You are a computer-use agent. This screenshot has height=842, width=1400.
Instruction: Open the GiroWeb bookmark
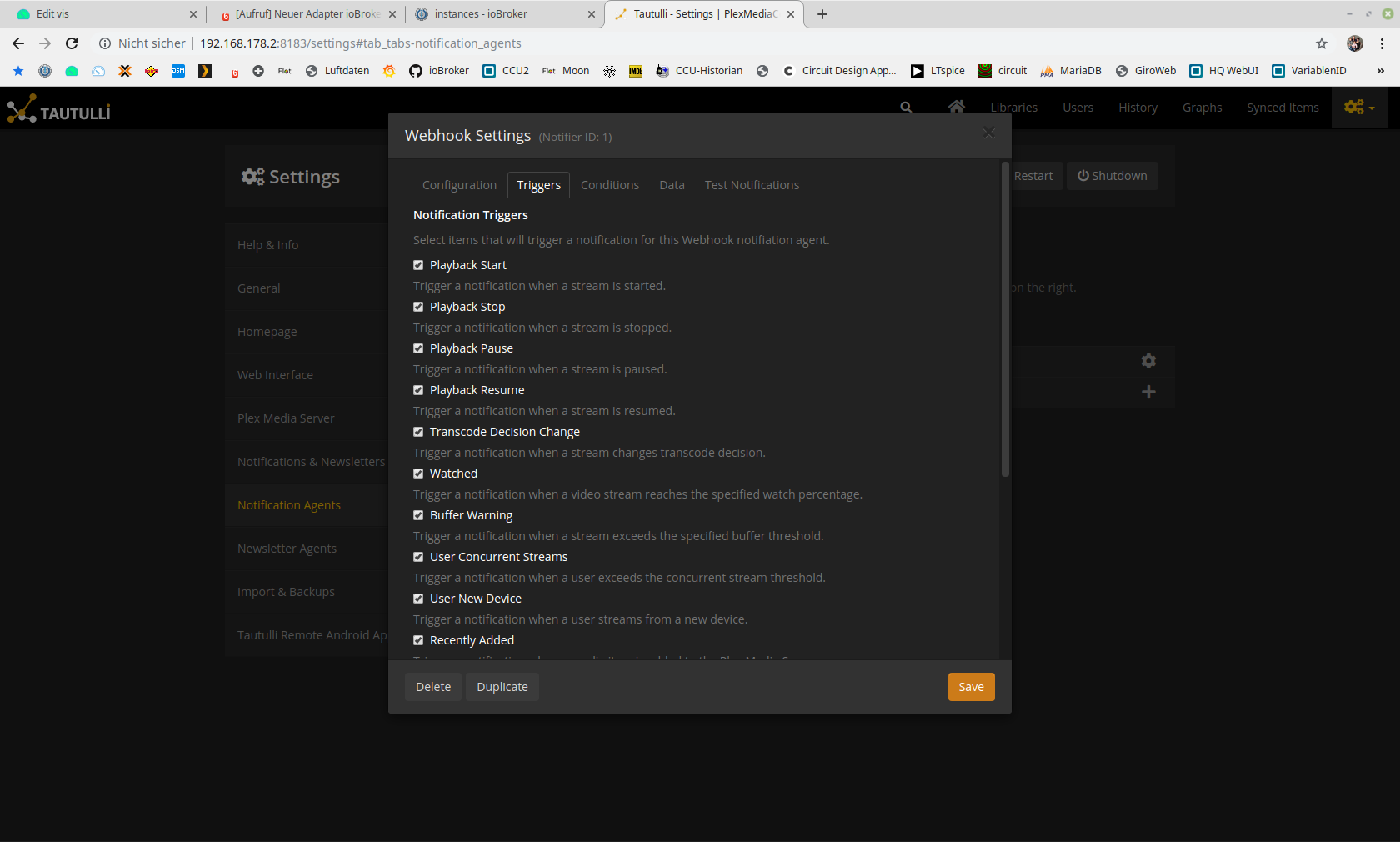point(1146,71)
